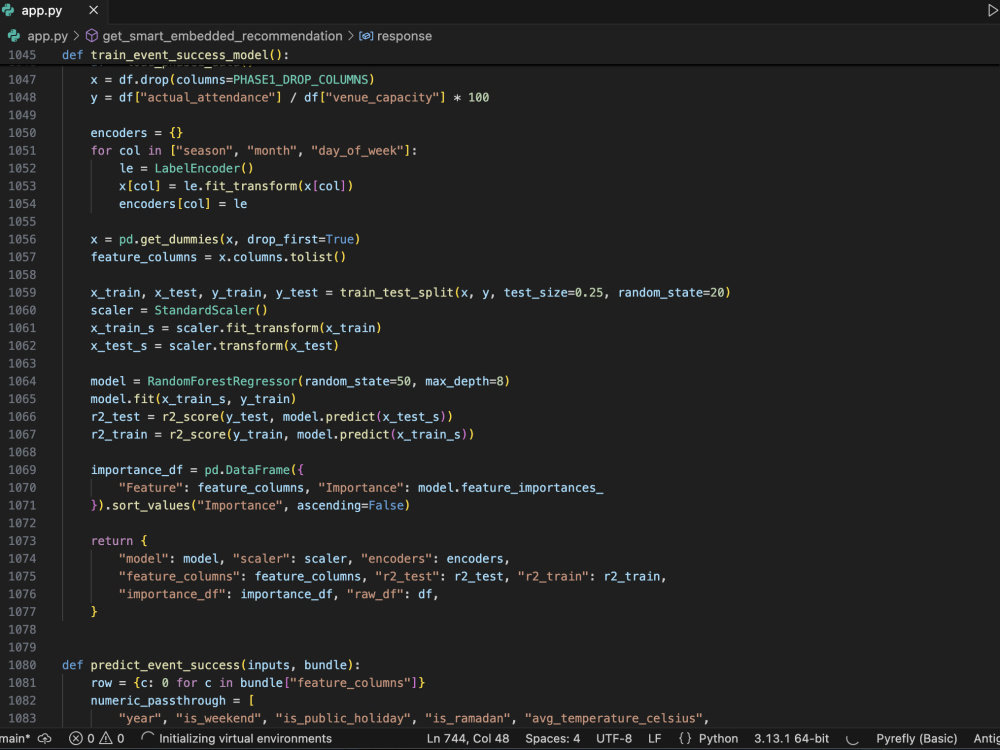The width and height of the screenshot is (1000, 750).
Task: Click the curly braces language status icon
Action: pos(685,739)
